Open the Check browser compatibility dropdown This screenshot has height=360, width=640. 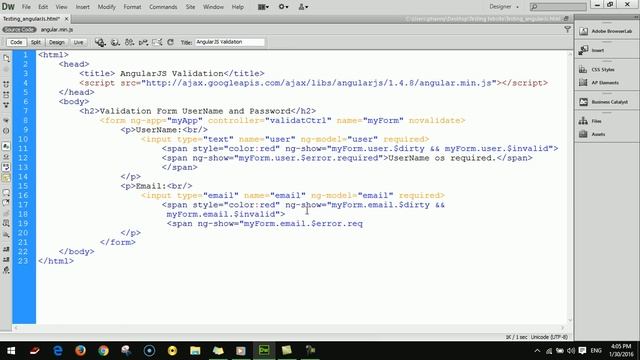pos(143,42)
